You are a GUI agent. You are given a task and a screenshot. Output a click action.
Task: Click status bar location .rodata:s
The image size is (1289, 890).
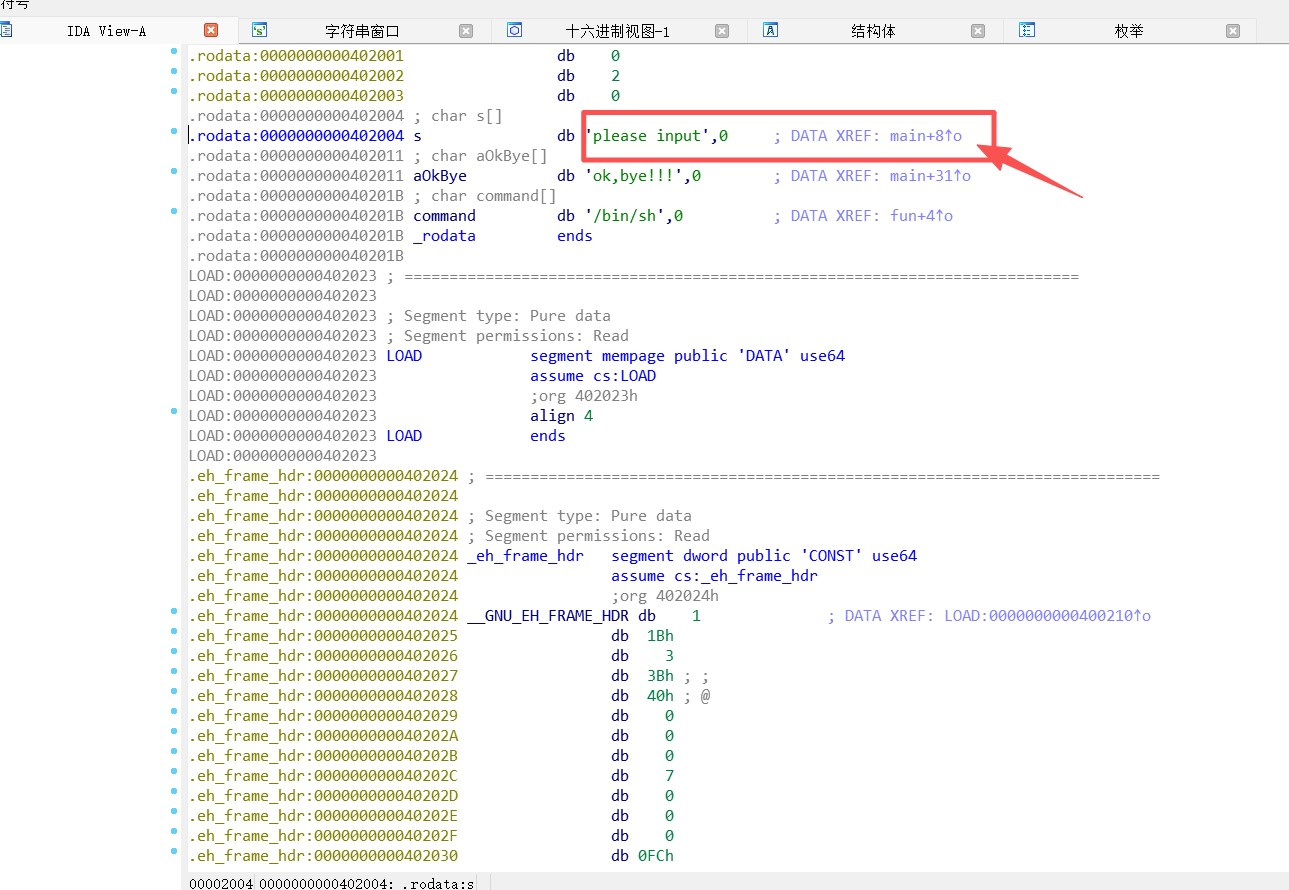click(x=439, y=883)
